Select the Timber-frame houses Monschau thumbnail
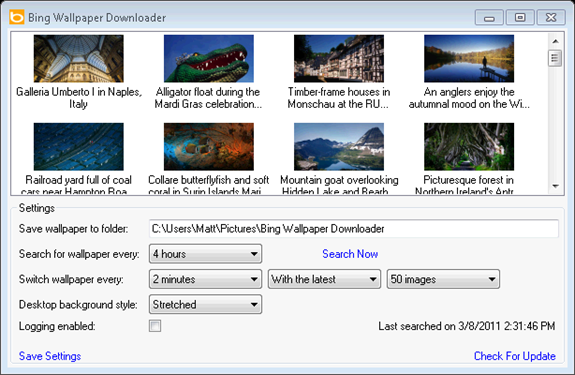Image resolution: width=575 pixels, height=375 pixels. [339, 59]
